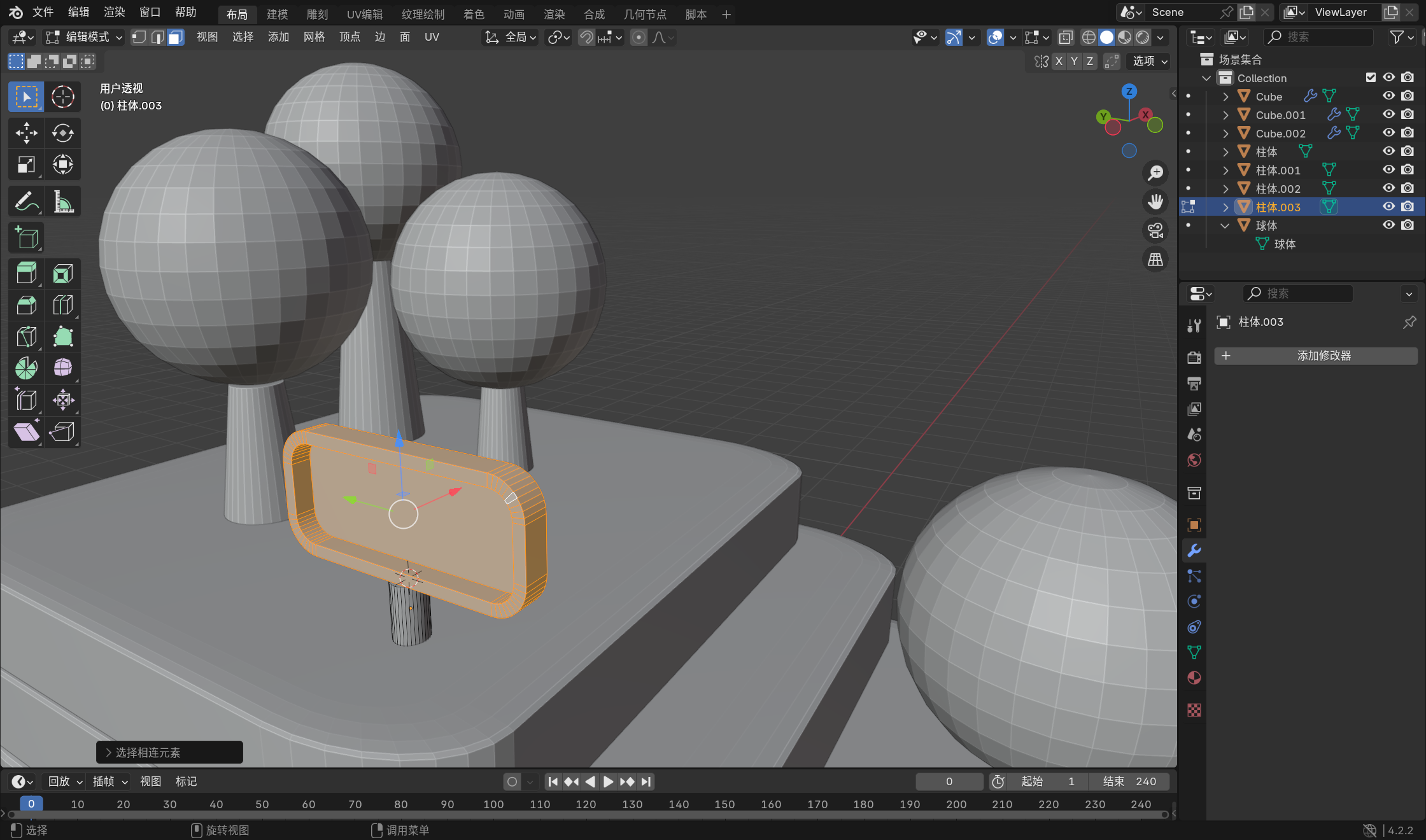Toggle camera view button in viewport

coord(1155,230)
